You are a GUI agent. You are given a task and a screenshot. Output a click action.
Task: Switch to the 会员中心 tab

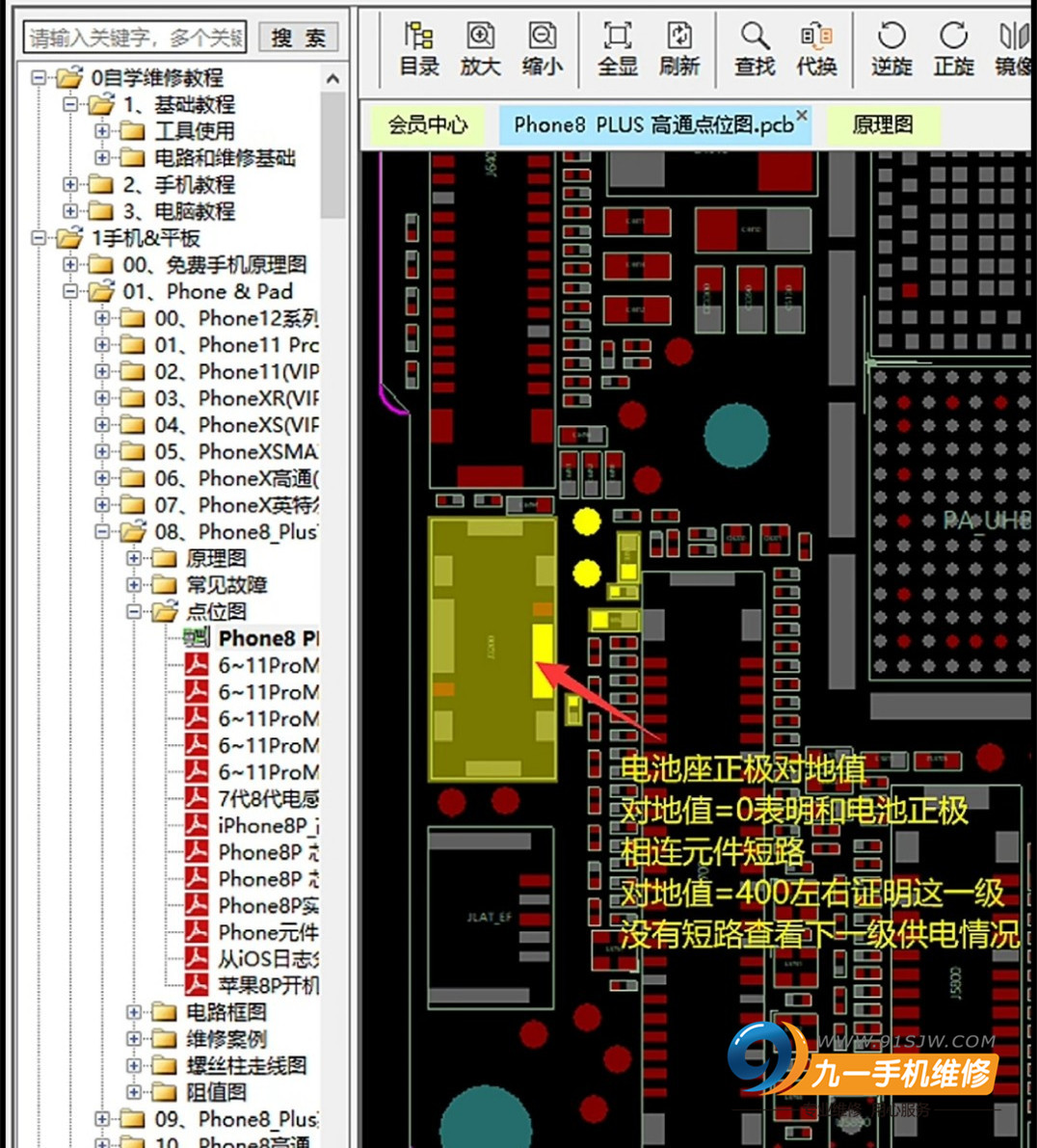(428, 125)
